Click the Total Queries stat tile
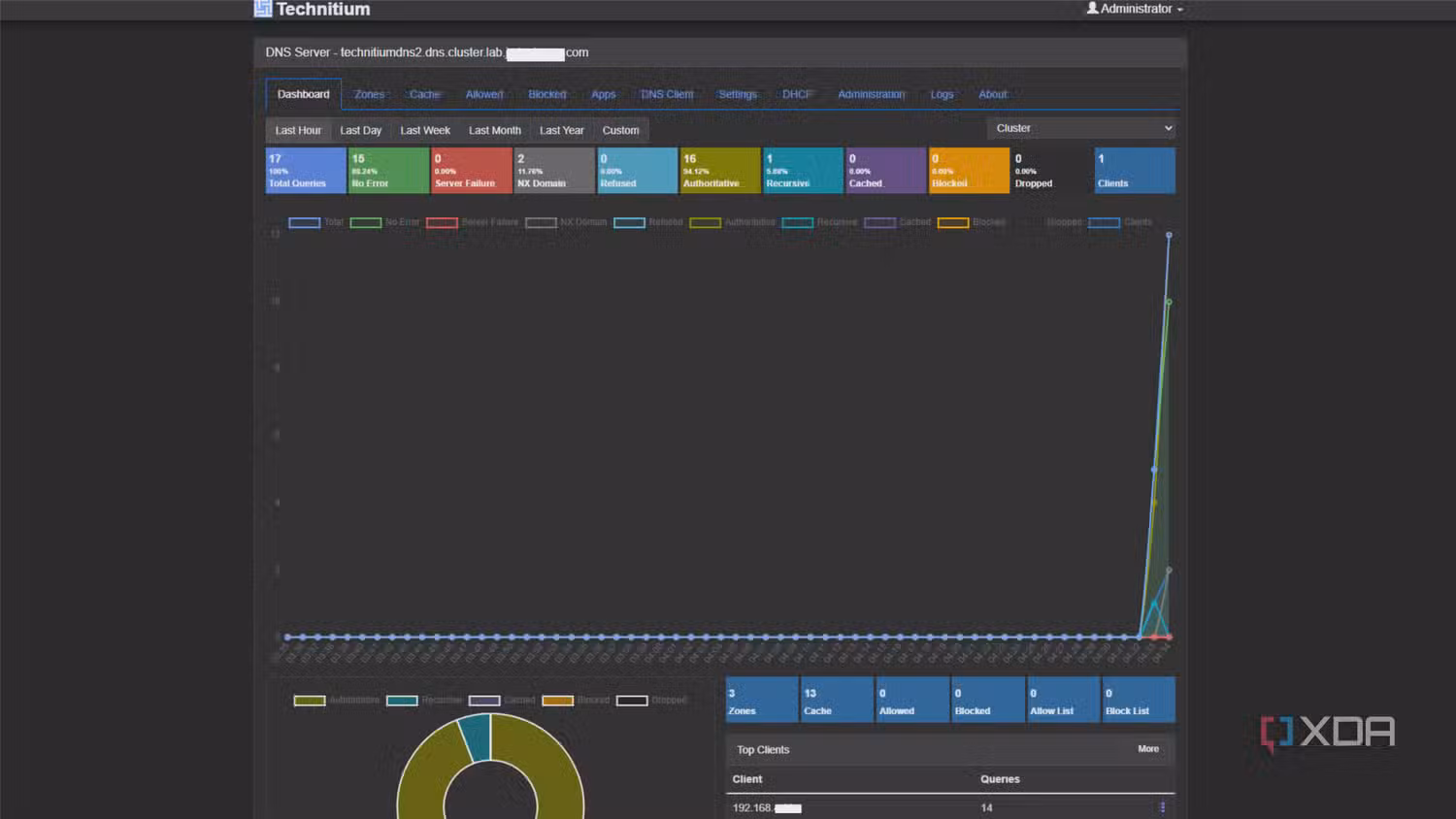Viewport: 1456px width, 819px height. tap(306, 171)
